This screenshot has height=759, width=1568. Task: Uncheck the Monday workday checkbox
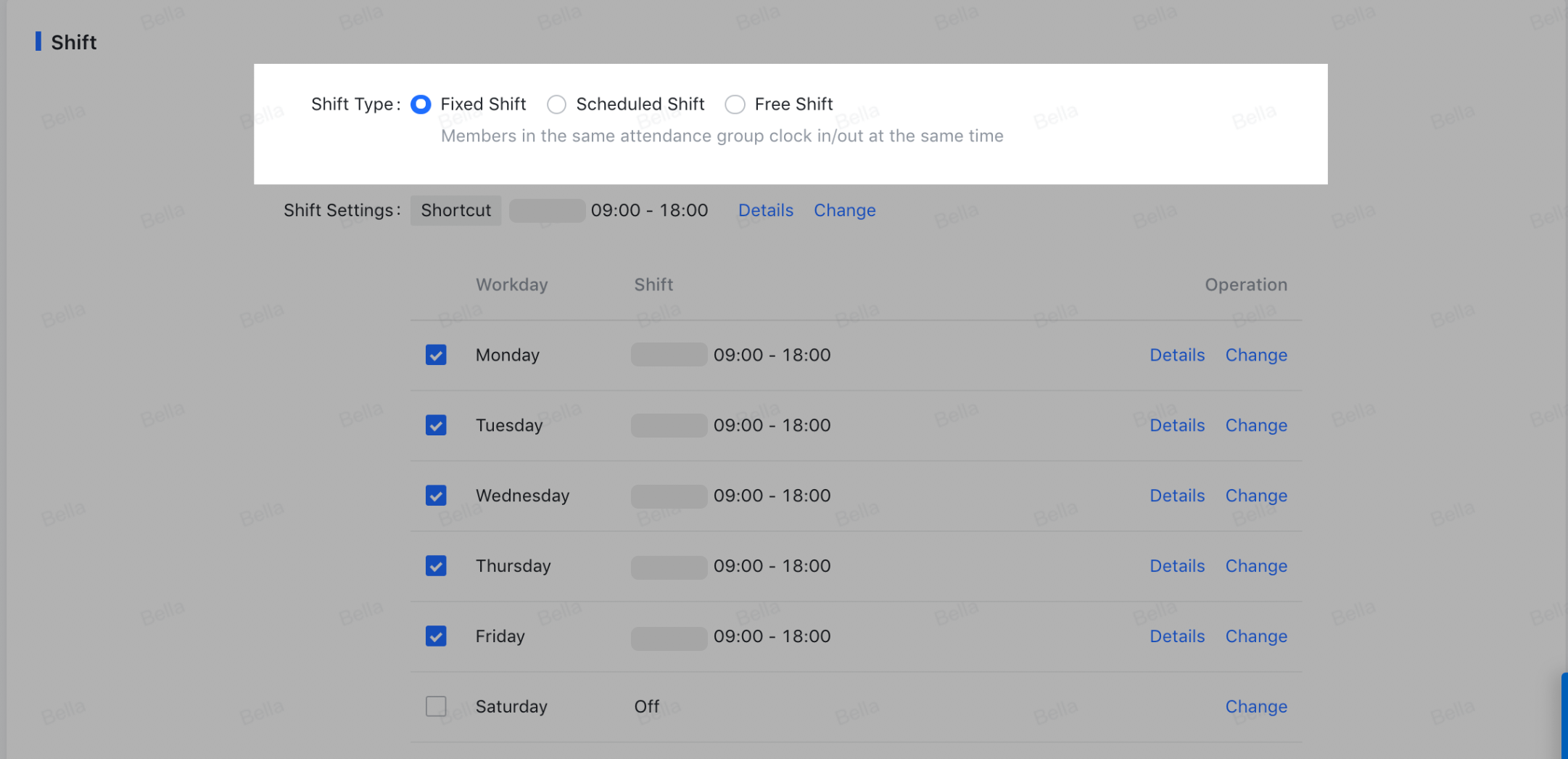[x=436, y=355]
